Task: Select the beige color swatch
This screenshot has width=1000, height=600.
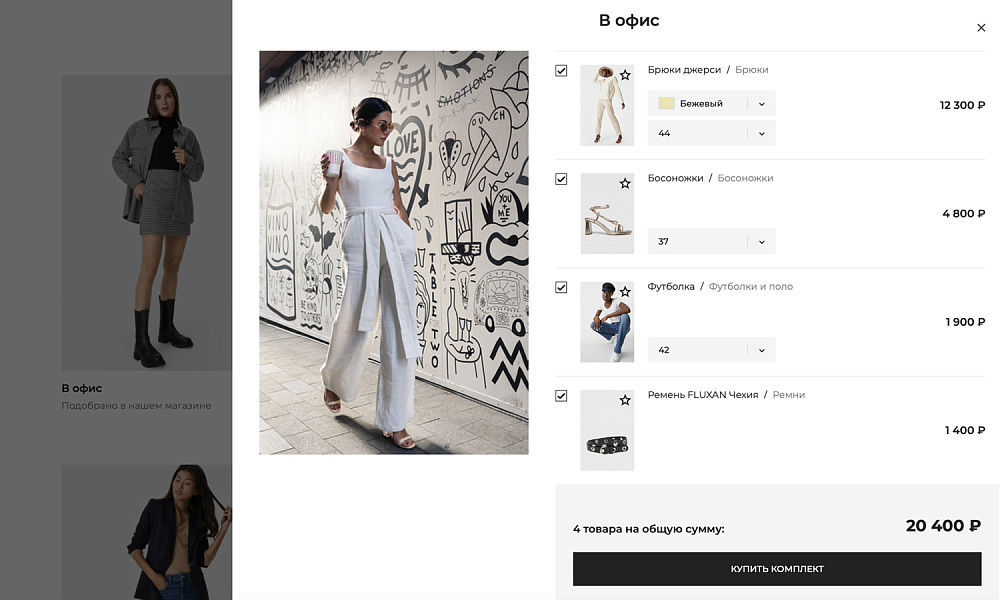Action: tap(666, 103)
